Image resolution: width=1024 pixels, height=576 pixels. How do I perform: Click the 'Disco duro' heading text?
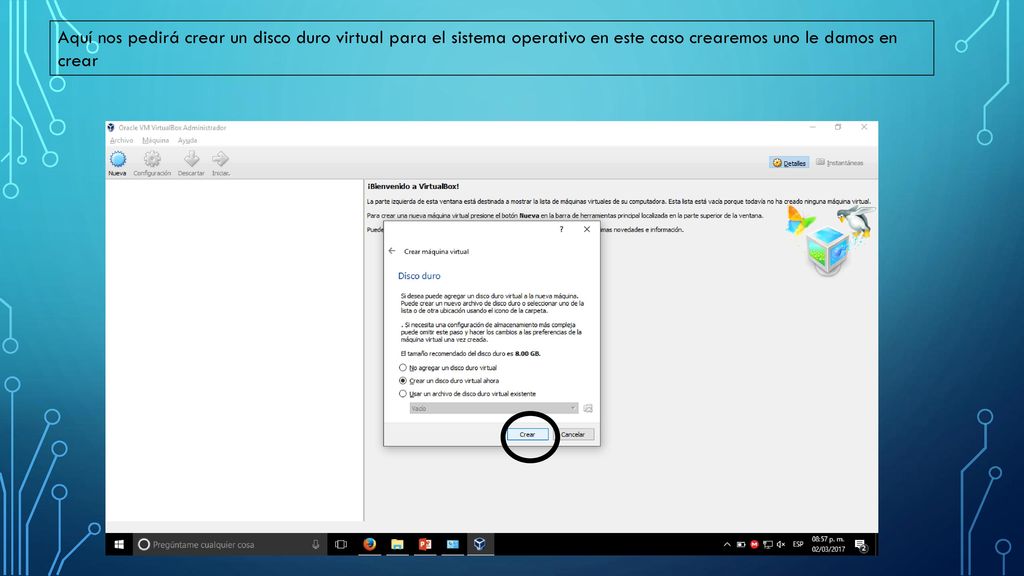[419, 276]
